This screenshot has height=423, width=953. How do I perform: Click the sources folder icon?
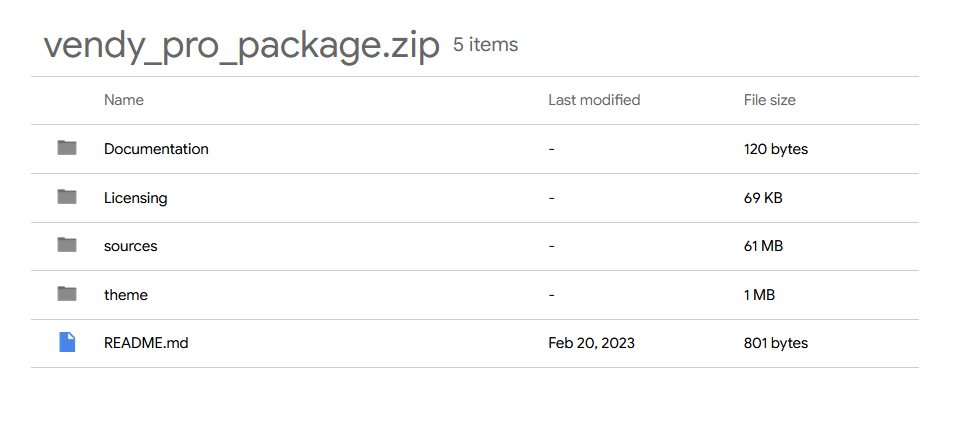[x=67, y=245]
